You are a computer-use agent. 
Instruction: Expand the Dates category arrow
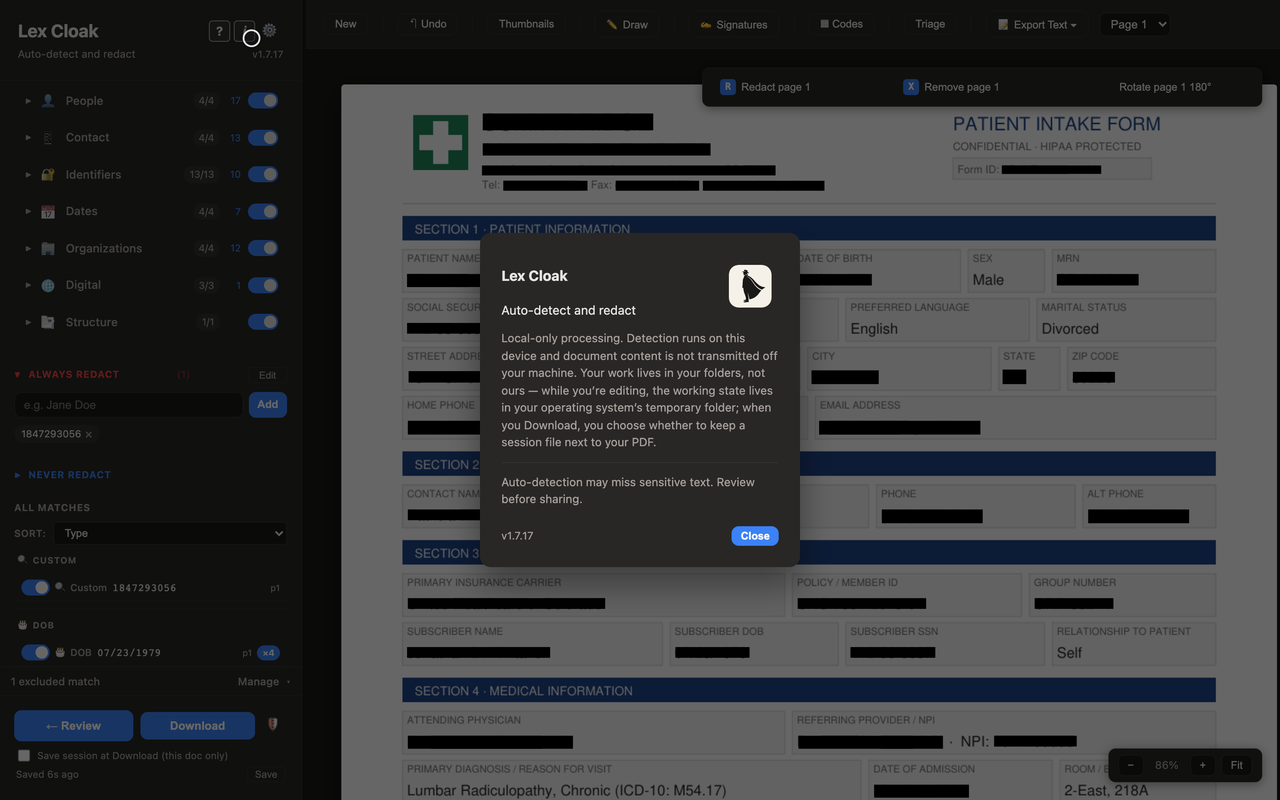(28, 212)
